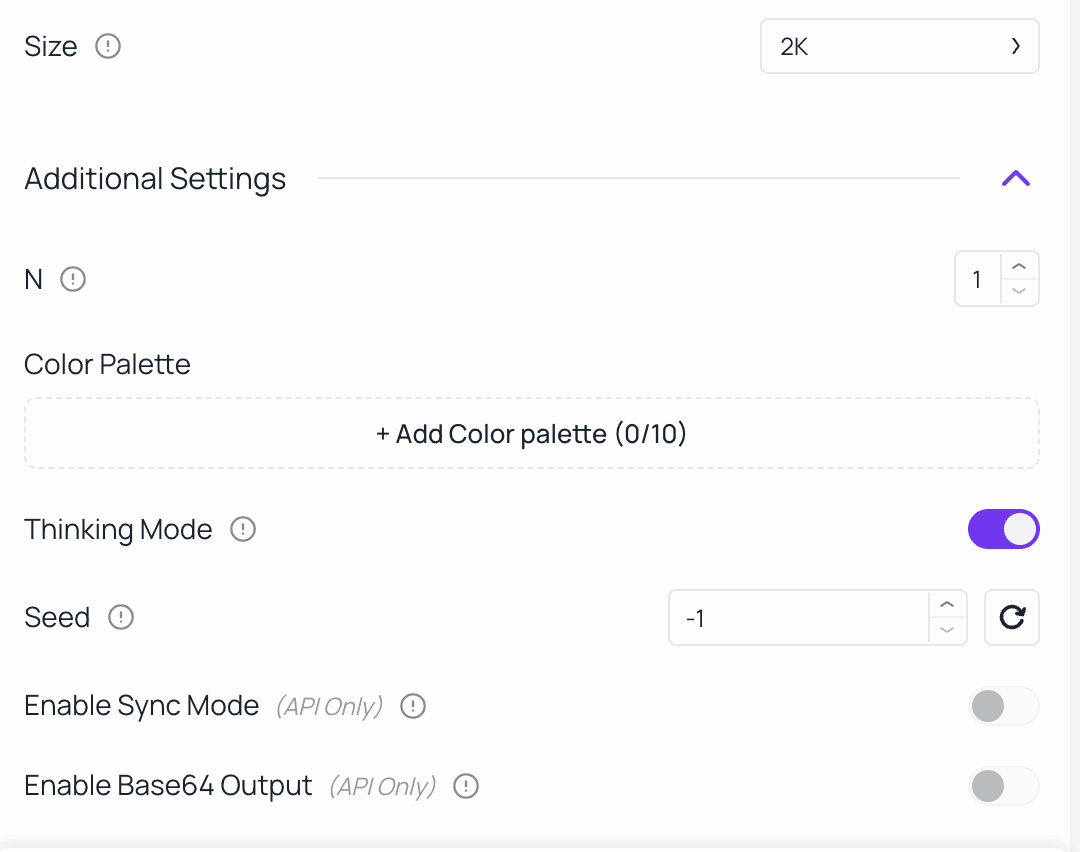The width and height of the screenshot is (1080, 852).
Task: Turn off the Thinking Mode switch
Action: click(x=1003, y=529)
